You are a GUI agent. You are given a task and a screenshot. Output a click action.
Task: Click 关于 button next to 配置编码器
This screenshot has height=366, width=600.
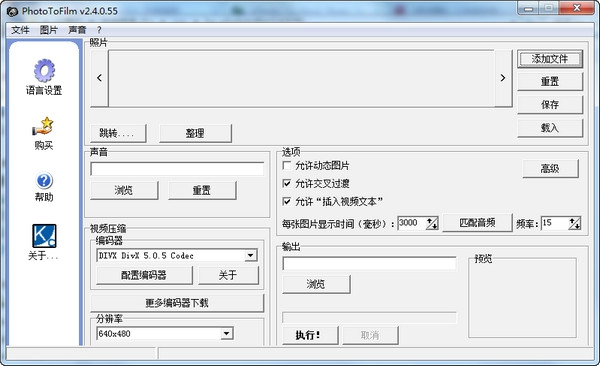click(228, 275)
